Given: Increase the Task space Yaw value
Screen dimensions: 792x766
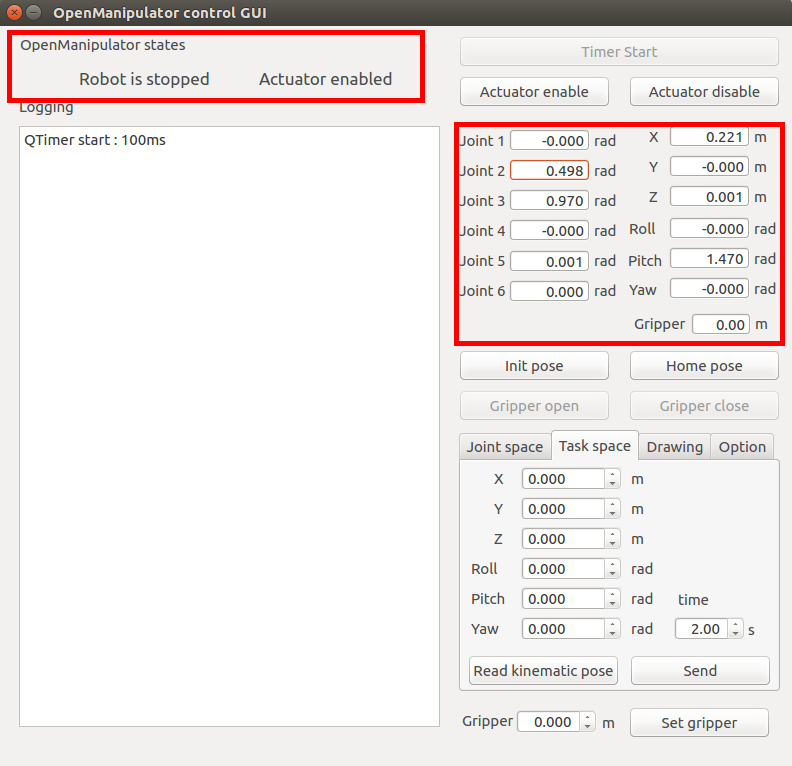Looking at the screenshot, I should coord(612,624).
